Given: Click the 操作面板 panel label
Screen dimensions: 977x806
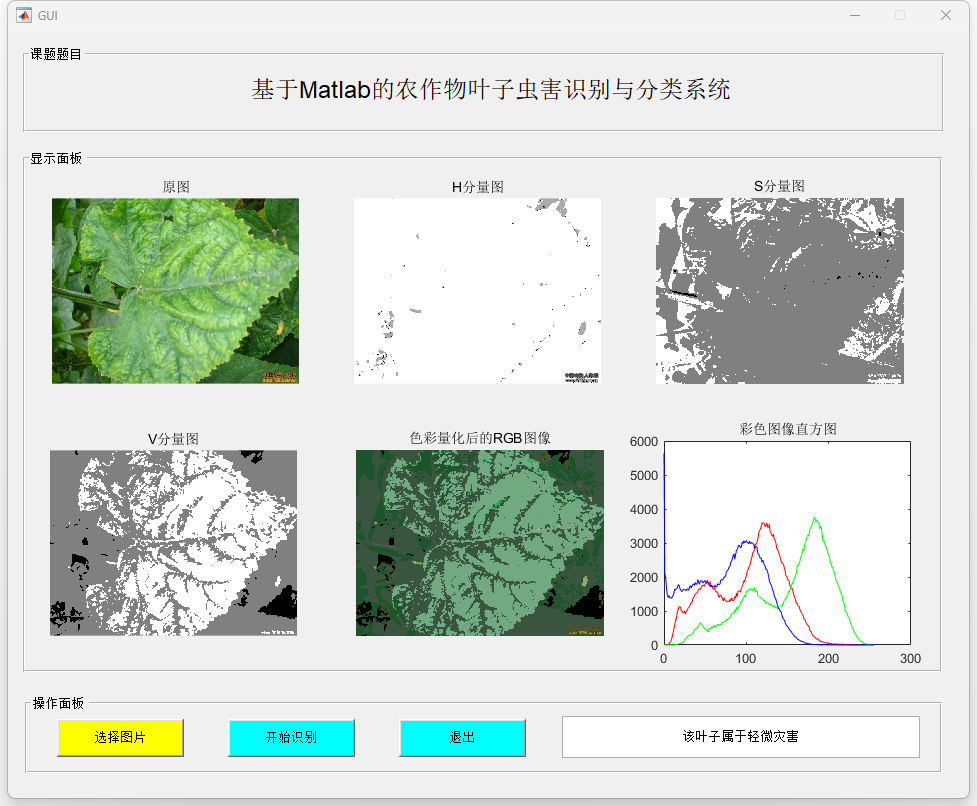Looking at the screenshot, I should click(58, 703).
